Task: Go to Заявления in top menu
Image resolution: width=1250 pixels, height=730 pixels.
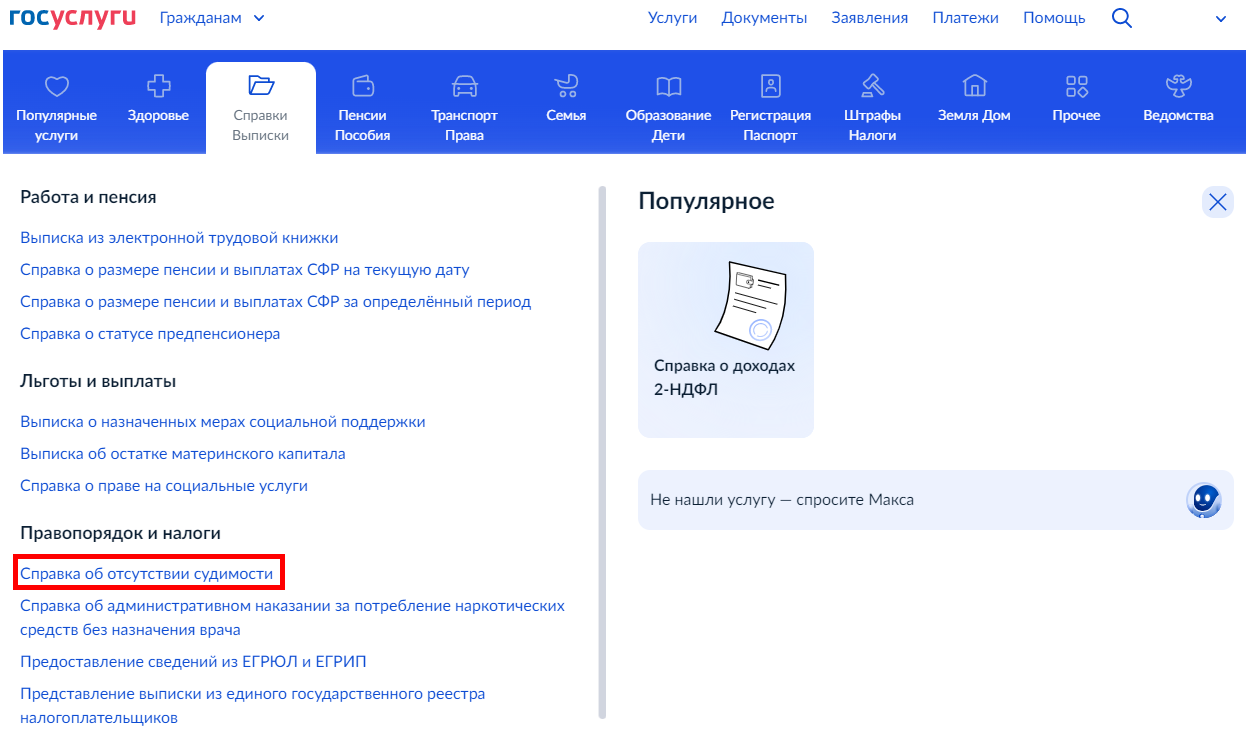Action: point(870,18)
